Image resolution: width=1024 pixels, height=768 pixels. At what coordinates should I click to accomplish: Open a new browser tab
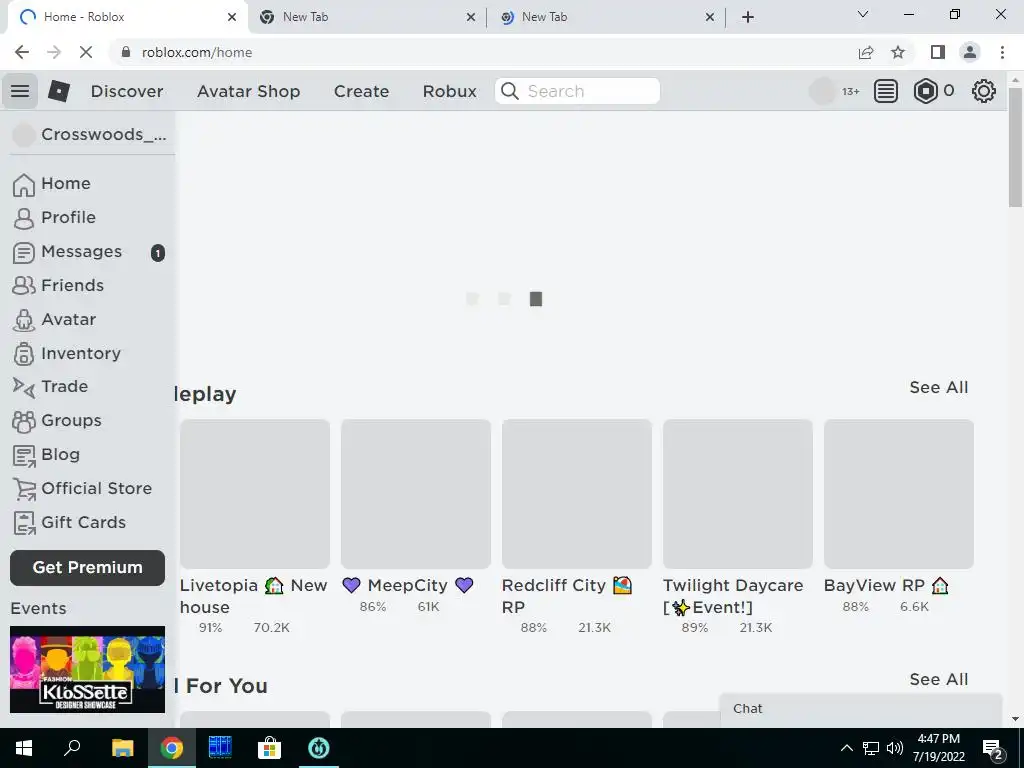point(748,17)
